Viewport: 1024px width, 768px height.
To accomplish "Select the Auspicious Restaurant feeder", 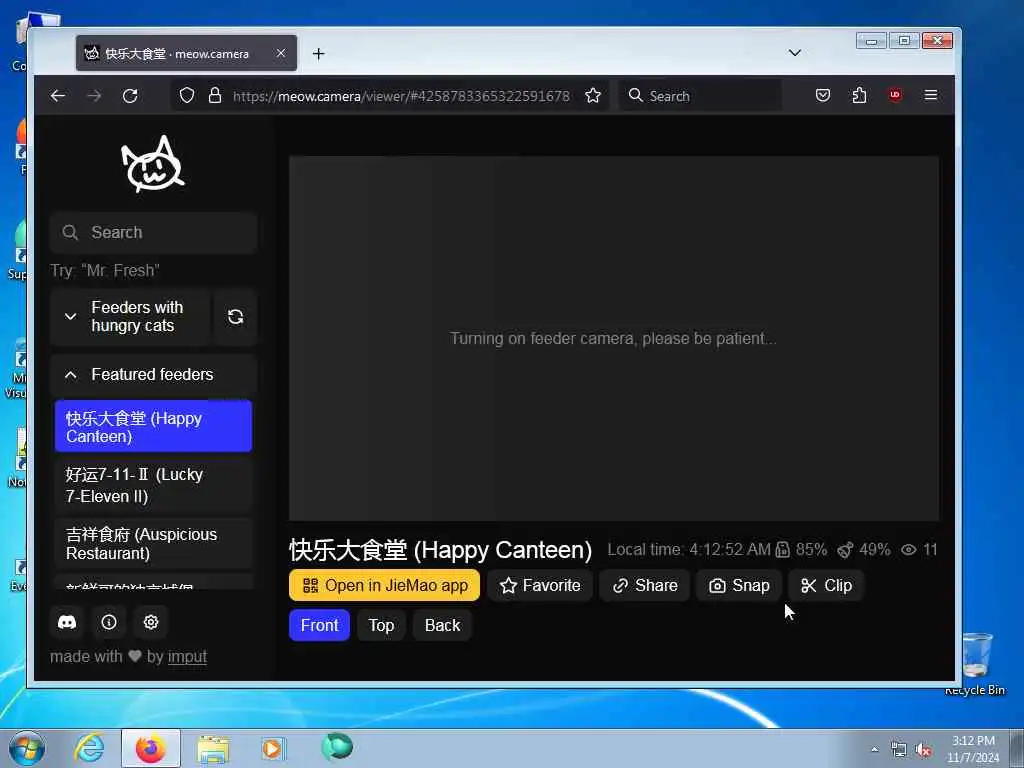I will click(153, 544).
